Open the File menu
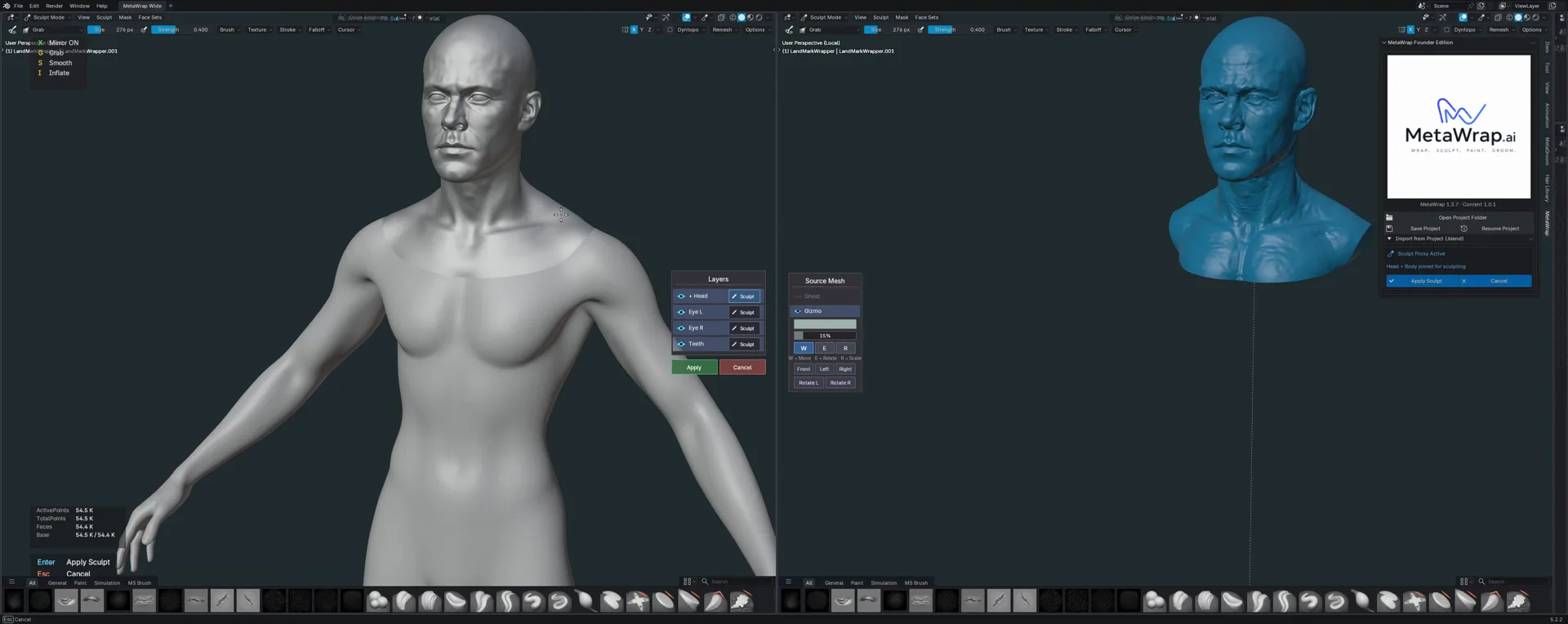The height and width of the screenshot is (624, 1568). tap(18, 6)
